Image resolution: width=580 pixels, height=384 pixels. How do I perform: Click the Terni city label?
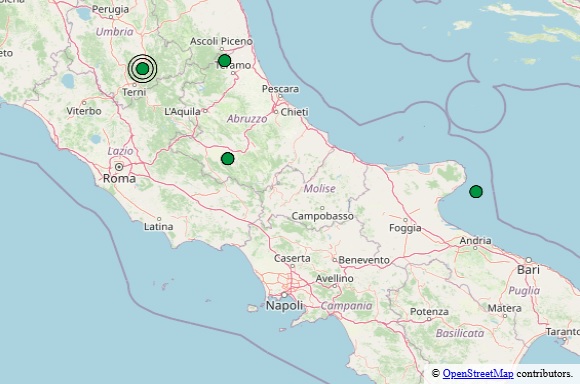pyautogui.click(x=134, y=92)
